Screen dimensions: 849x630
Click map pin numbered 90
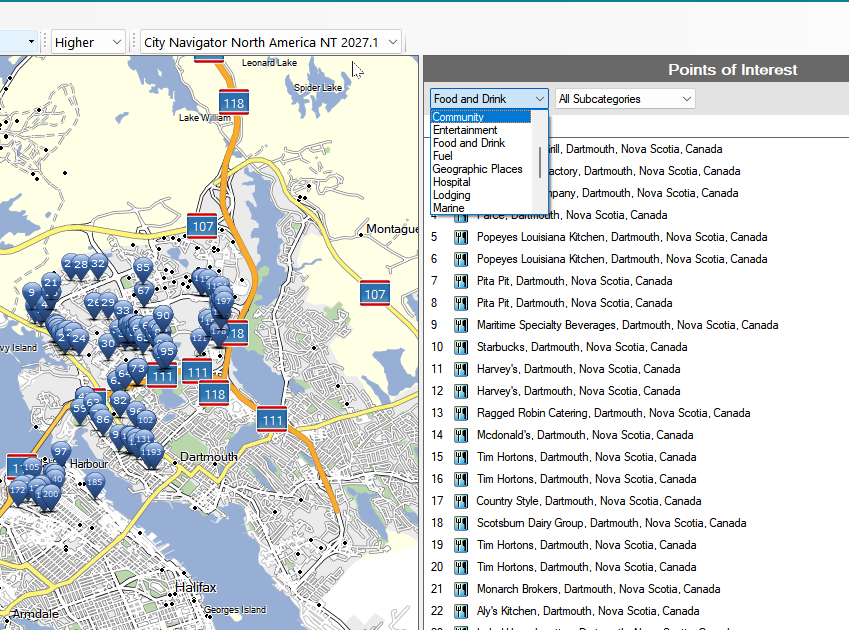162,316
